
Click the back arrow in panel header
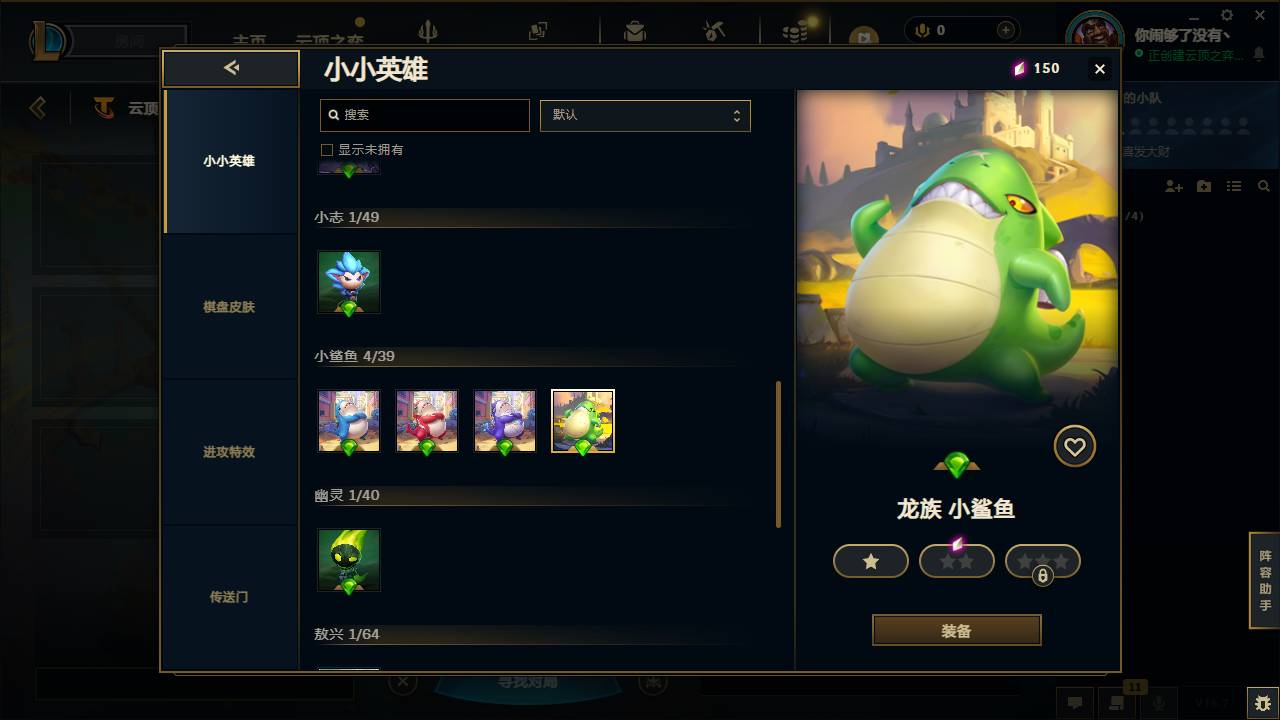coord(231,68)
